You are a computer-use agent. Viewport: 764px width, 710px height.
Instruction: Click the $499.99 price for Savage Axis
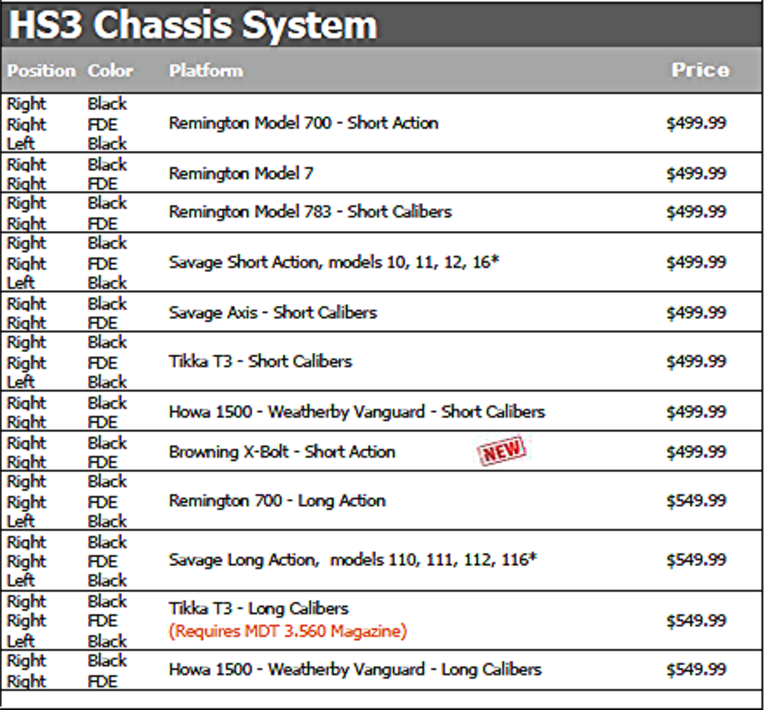pos(696,312)
